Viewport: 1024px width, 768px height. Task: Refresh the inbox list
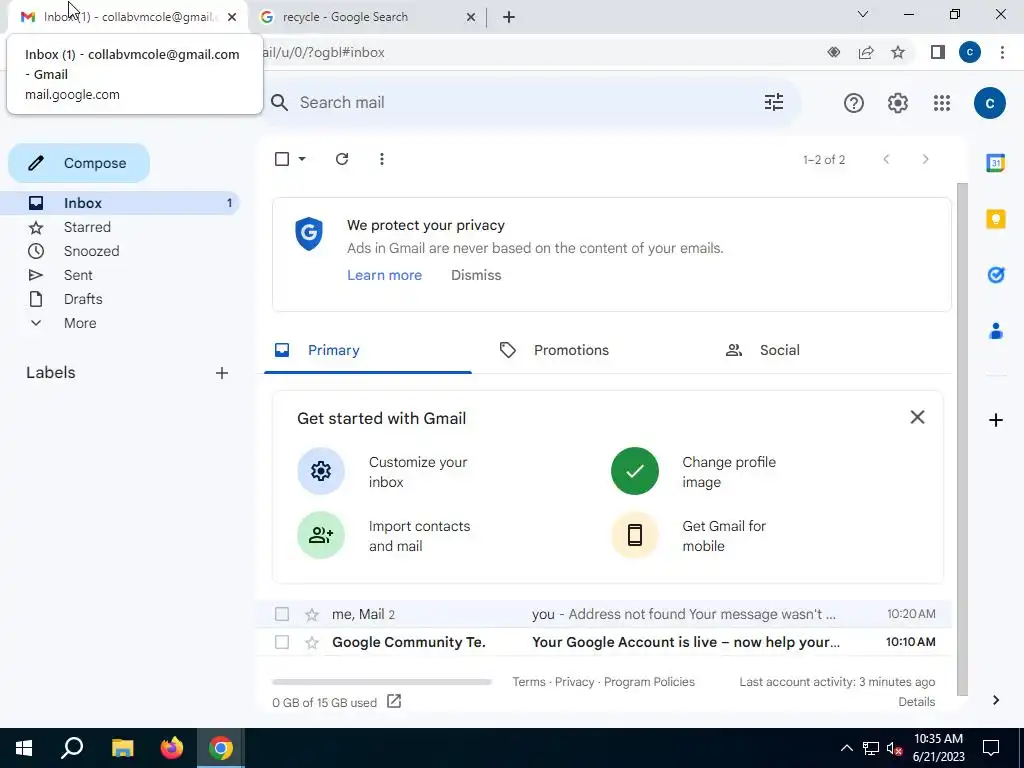click(342, 159)
